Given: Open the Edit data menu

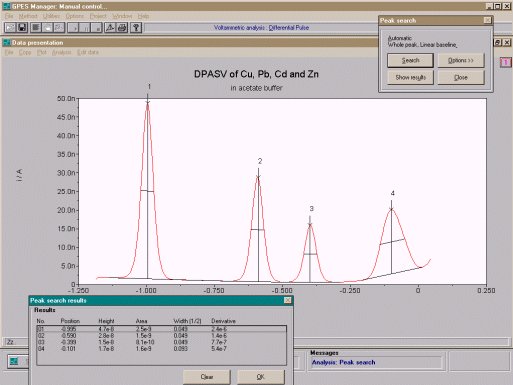Looking at the screenshot, I should tap(88, 52).
